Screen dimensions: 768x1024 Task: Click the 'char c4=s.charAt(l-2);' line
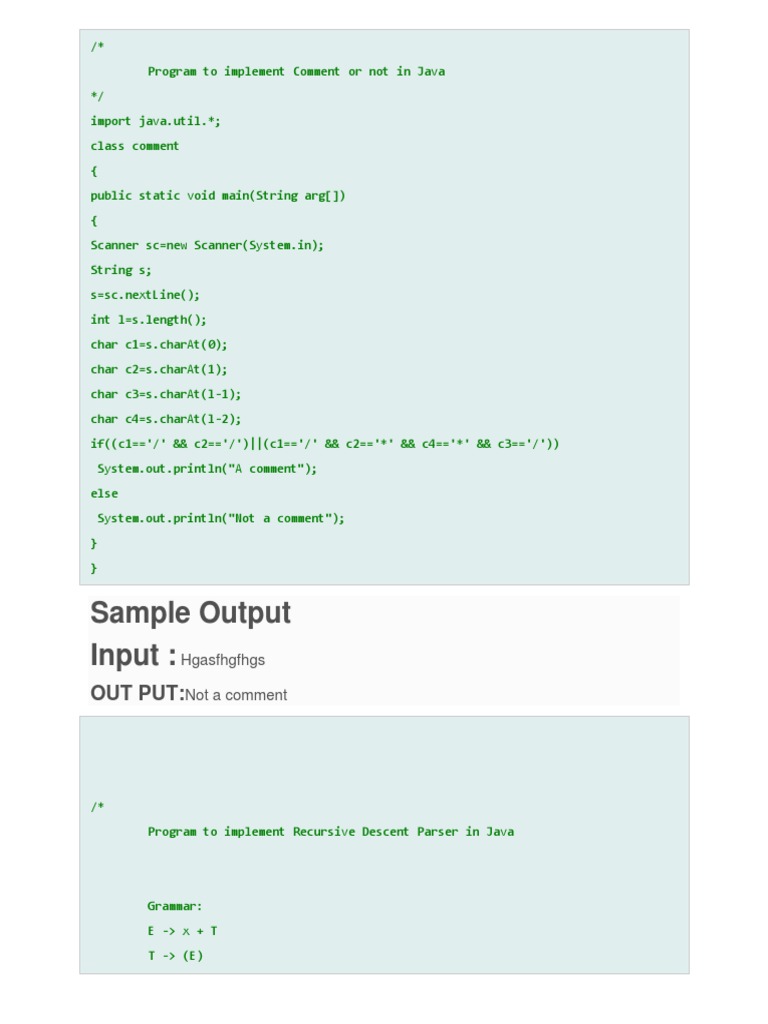[x=166, y=419]
